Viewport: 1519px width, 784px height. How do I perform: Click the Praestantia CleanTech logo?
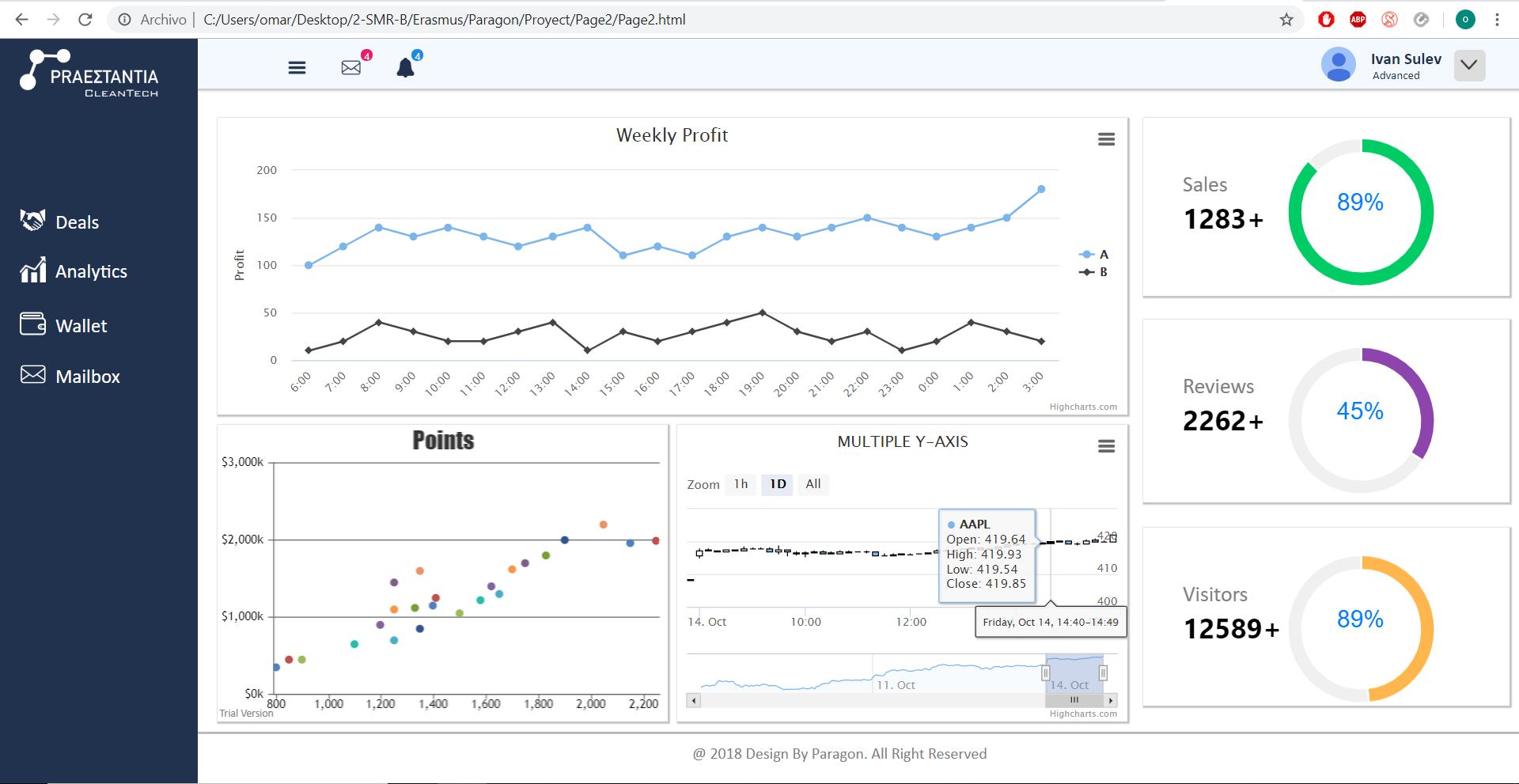[89, 73]
